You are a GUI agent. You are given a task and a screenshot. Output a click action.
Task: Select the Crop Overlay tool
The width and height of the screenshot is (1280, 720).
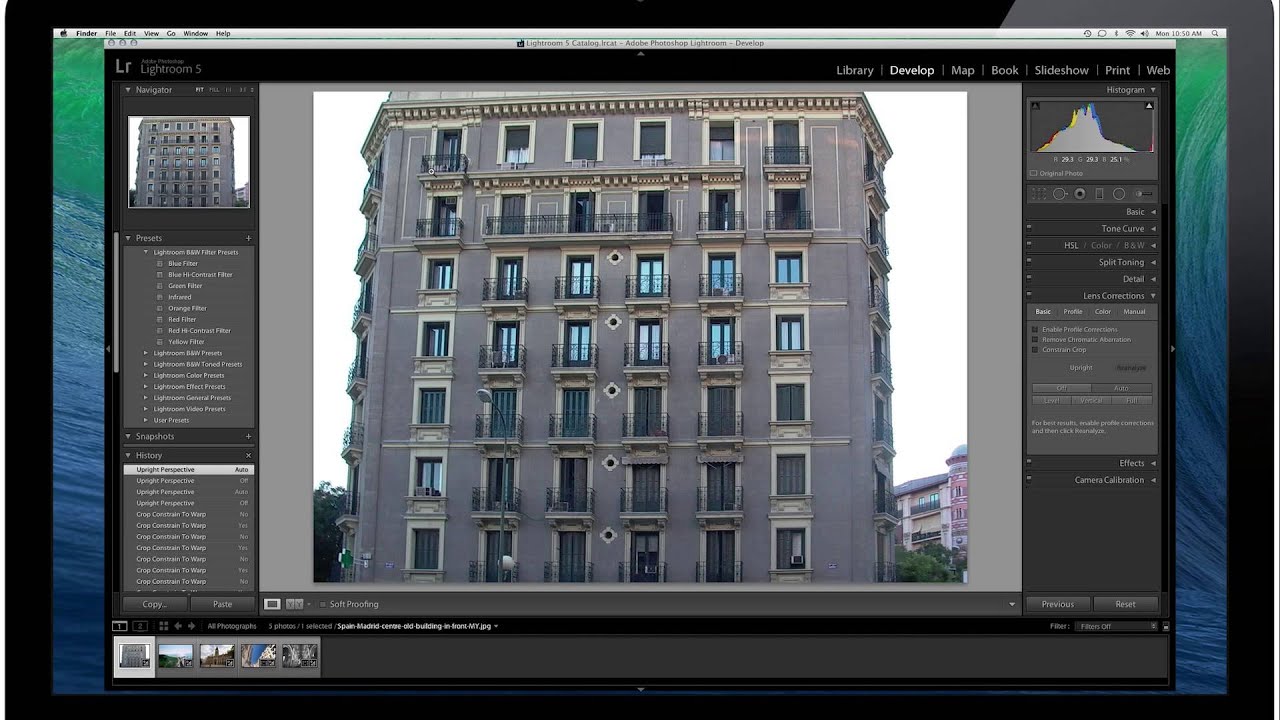pyautogui.click(x=1039, y=194)
